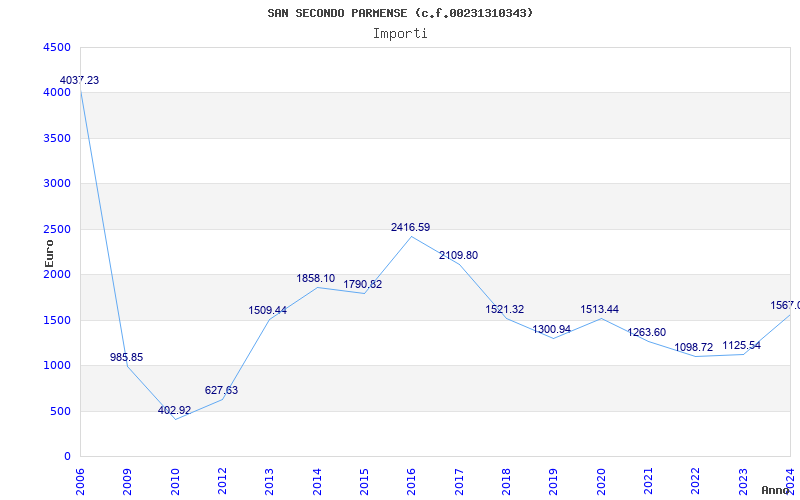
Task: Click the 2019 x-axis year label
Action: click(554, 482)
